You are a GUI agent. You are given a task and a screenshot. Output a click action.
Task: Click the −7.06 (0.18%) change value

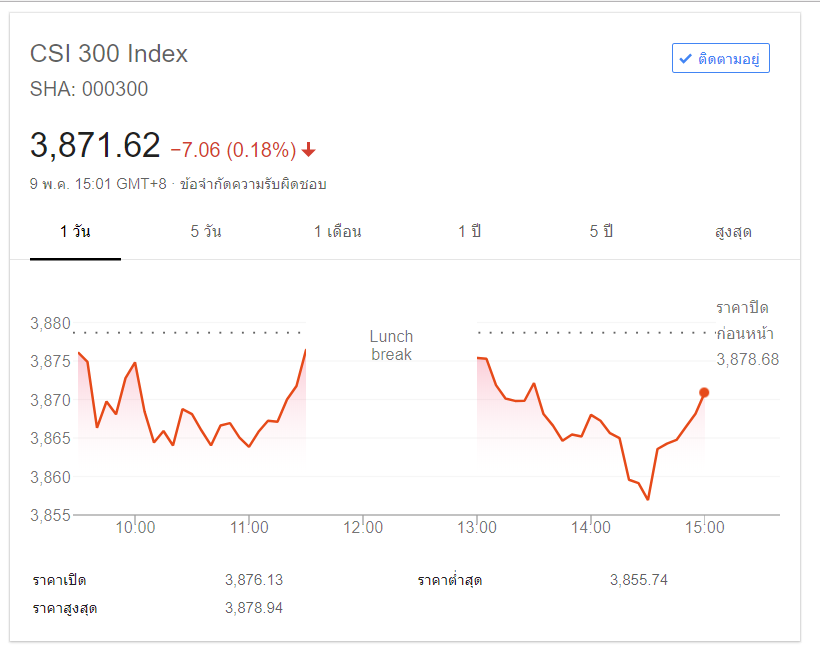233,150
